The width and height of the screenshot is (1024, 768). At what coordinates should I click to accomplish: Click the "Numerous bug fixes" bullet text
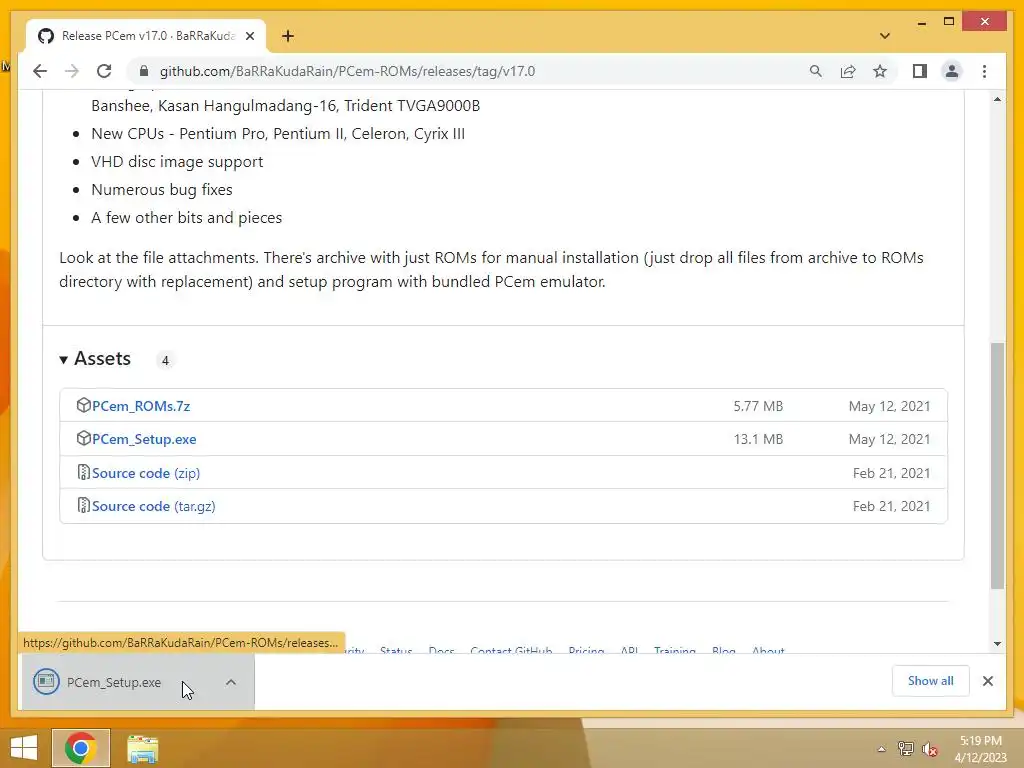pyautogui.click(x=162, y=190)
